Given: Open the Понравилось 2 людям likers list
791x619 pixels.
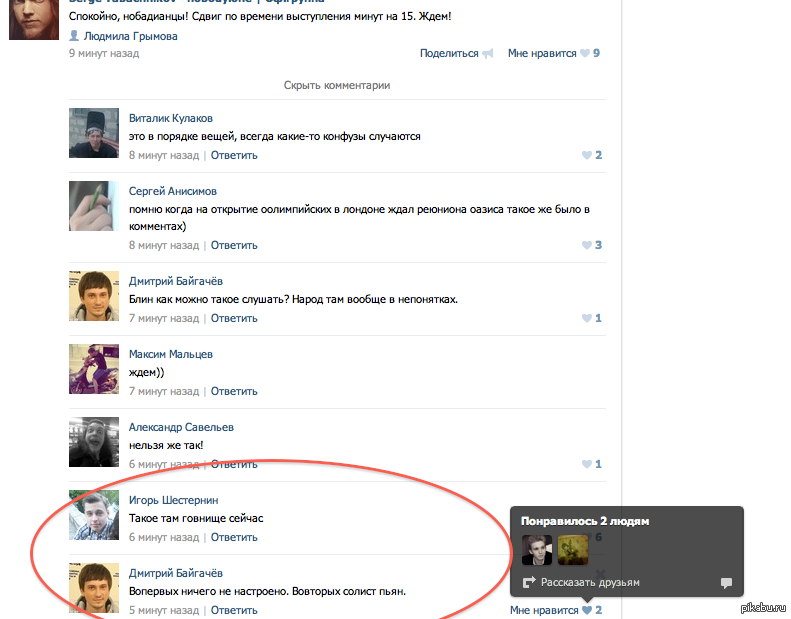Looking at the screenshot, I should [x=584, y=522].
